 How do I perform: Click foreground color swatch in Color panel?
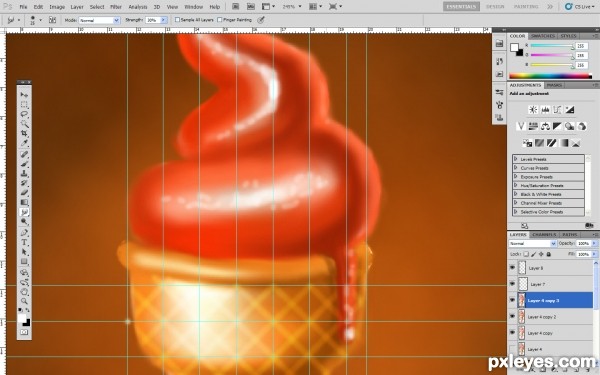click(514, 47)
